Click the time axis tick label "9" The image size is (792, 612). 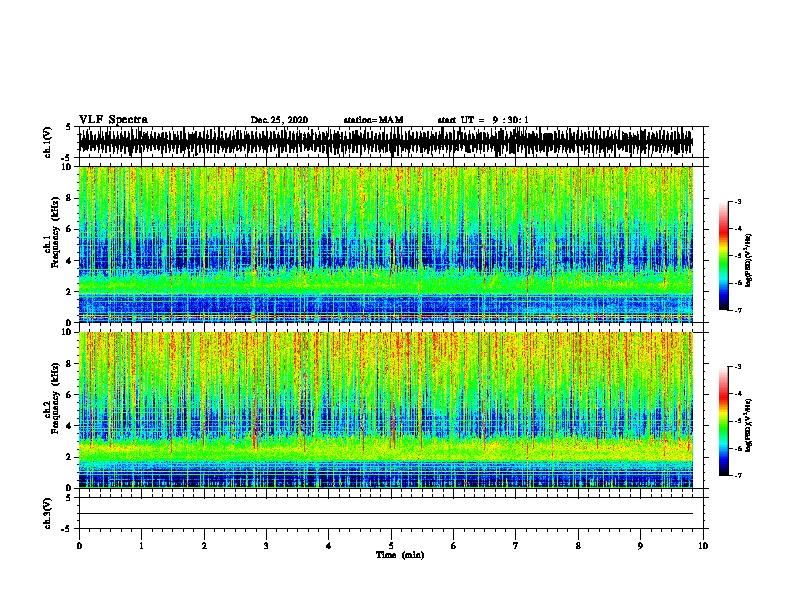tap(640, 546)
